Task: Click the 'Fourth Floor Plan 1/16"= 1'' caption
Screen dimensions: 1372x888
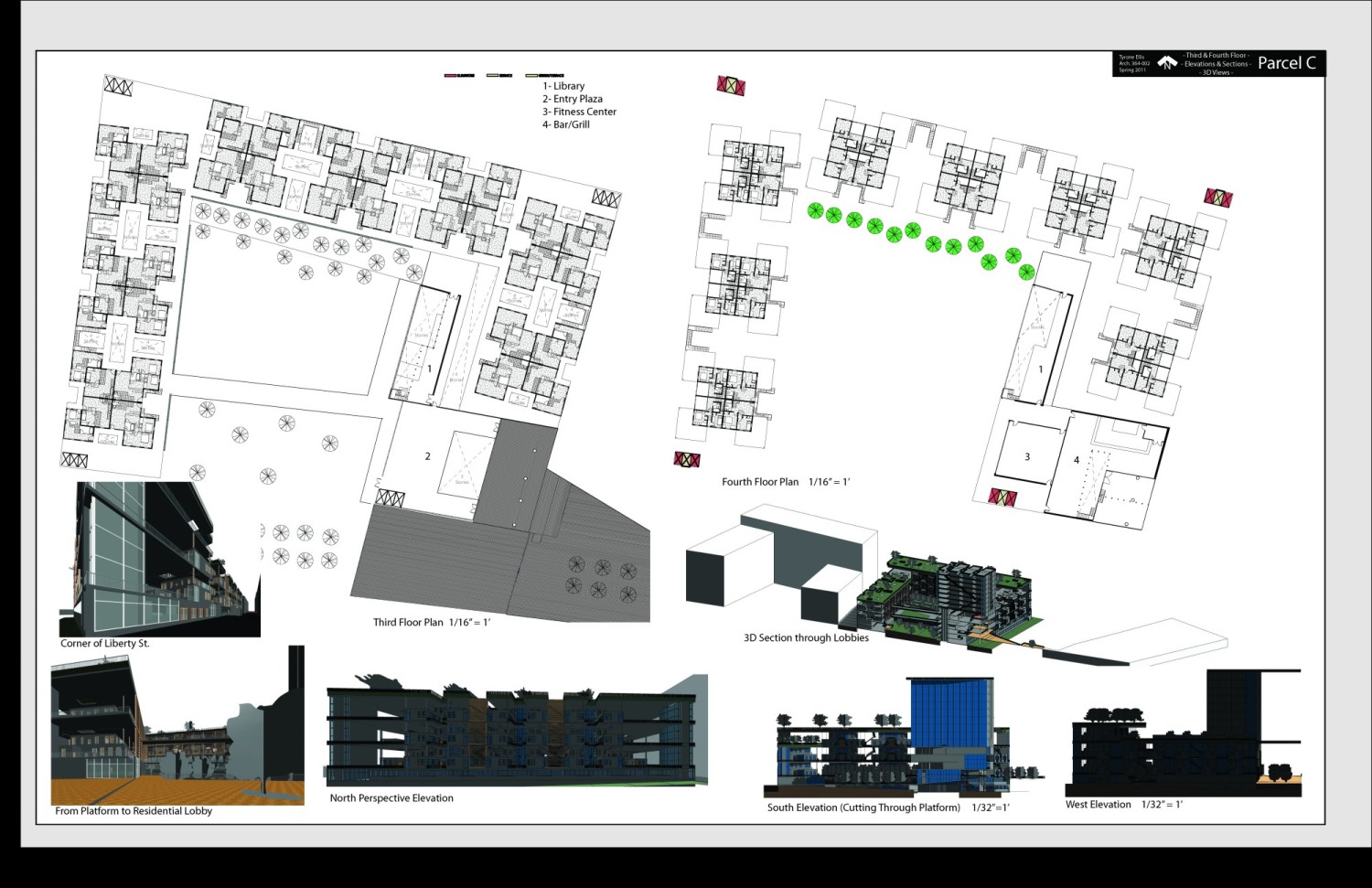Action: coord(786,482)
